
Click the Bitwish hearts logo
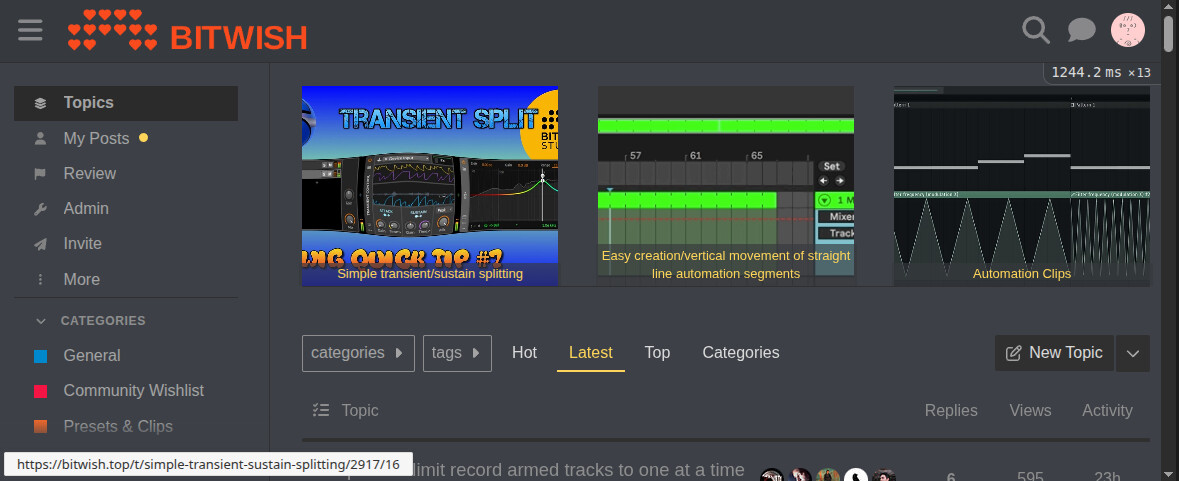112,30
